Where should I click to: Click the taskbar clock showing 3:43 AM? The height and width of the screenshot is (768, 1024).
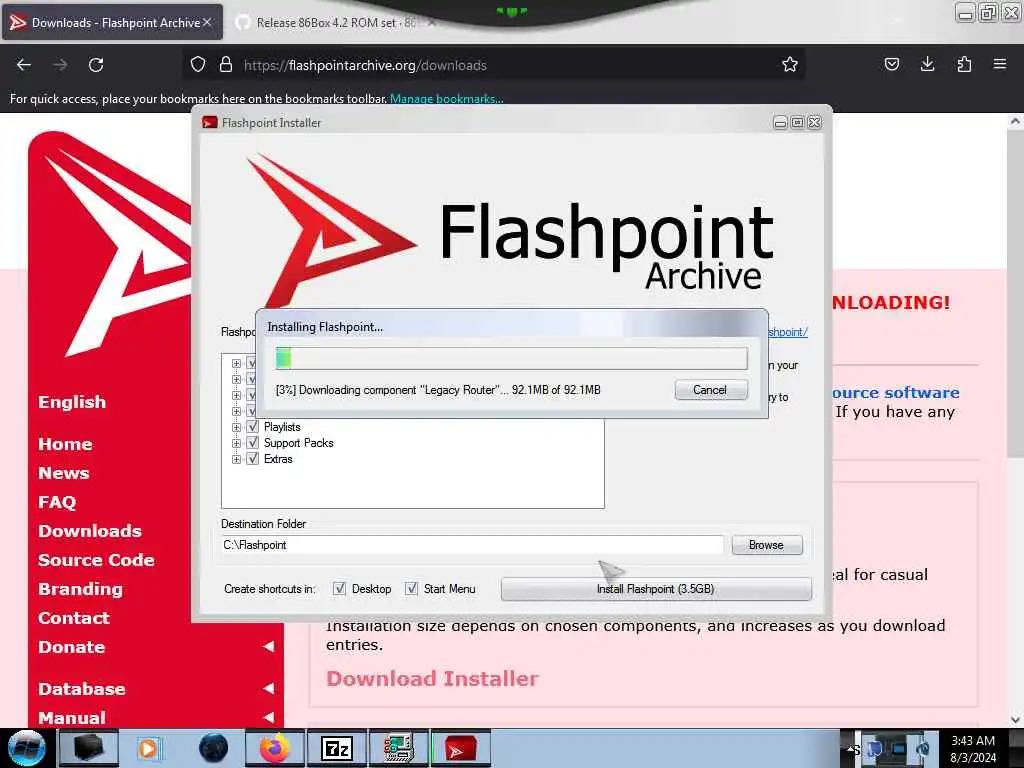973,748
